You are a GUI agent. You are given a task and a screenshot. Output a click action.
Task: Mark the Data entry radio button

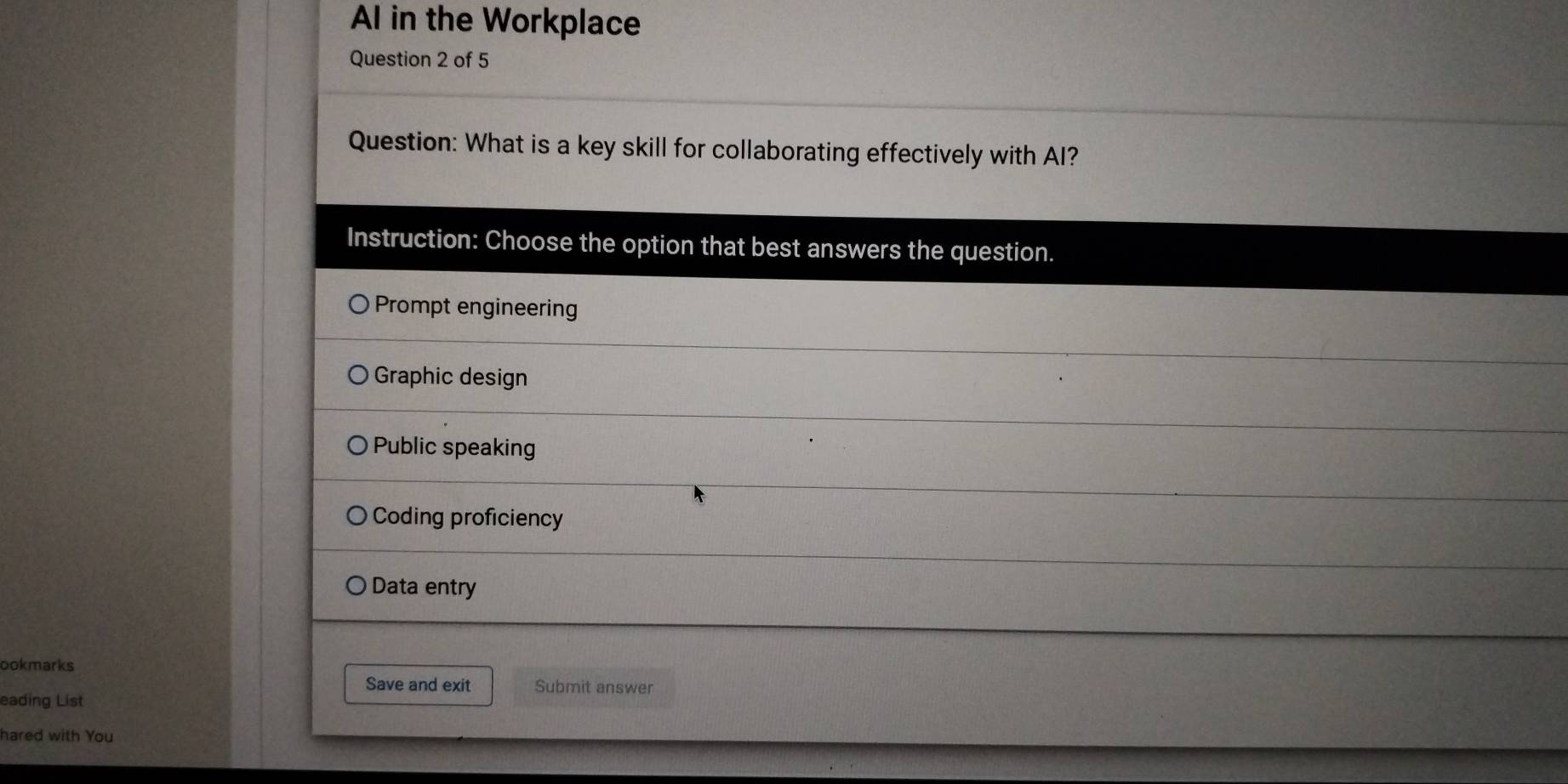(356, 585)
